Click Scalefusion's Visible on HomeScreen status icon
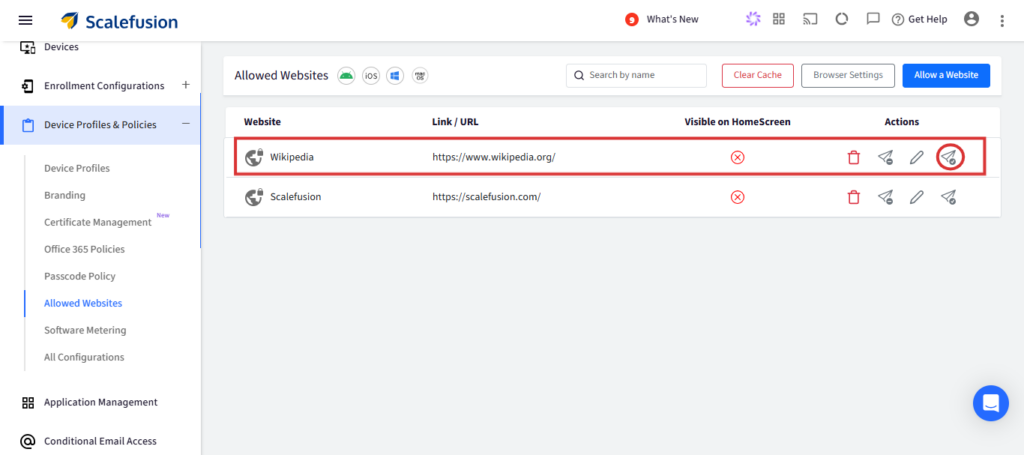This screenshot has width=1024, height=455. (737, 196)
